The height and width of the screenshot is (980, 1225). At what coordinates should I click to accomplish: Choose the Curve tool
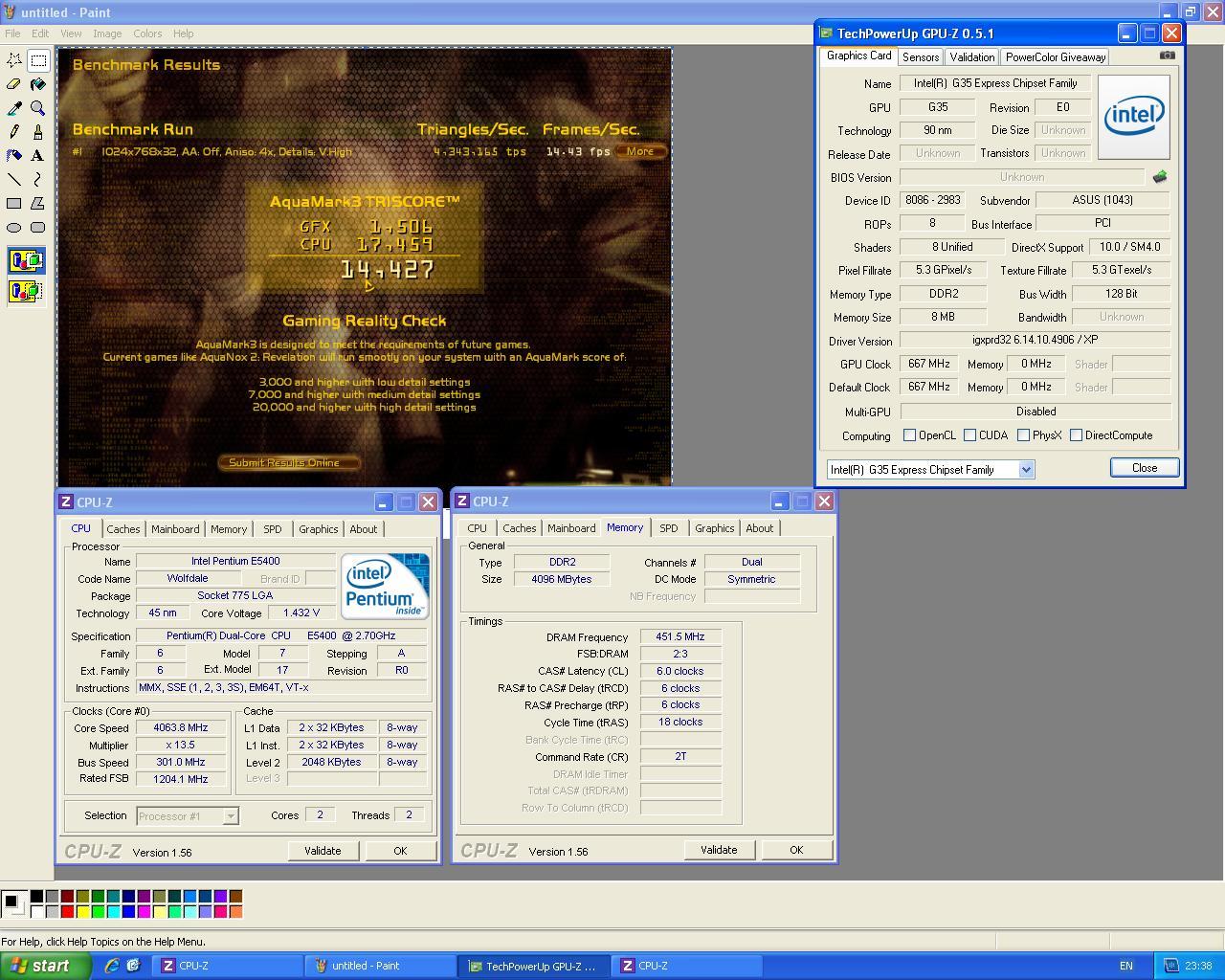[x=38, y=179]
